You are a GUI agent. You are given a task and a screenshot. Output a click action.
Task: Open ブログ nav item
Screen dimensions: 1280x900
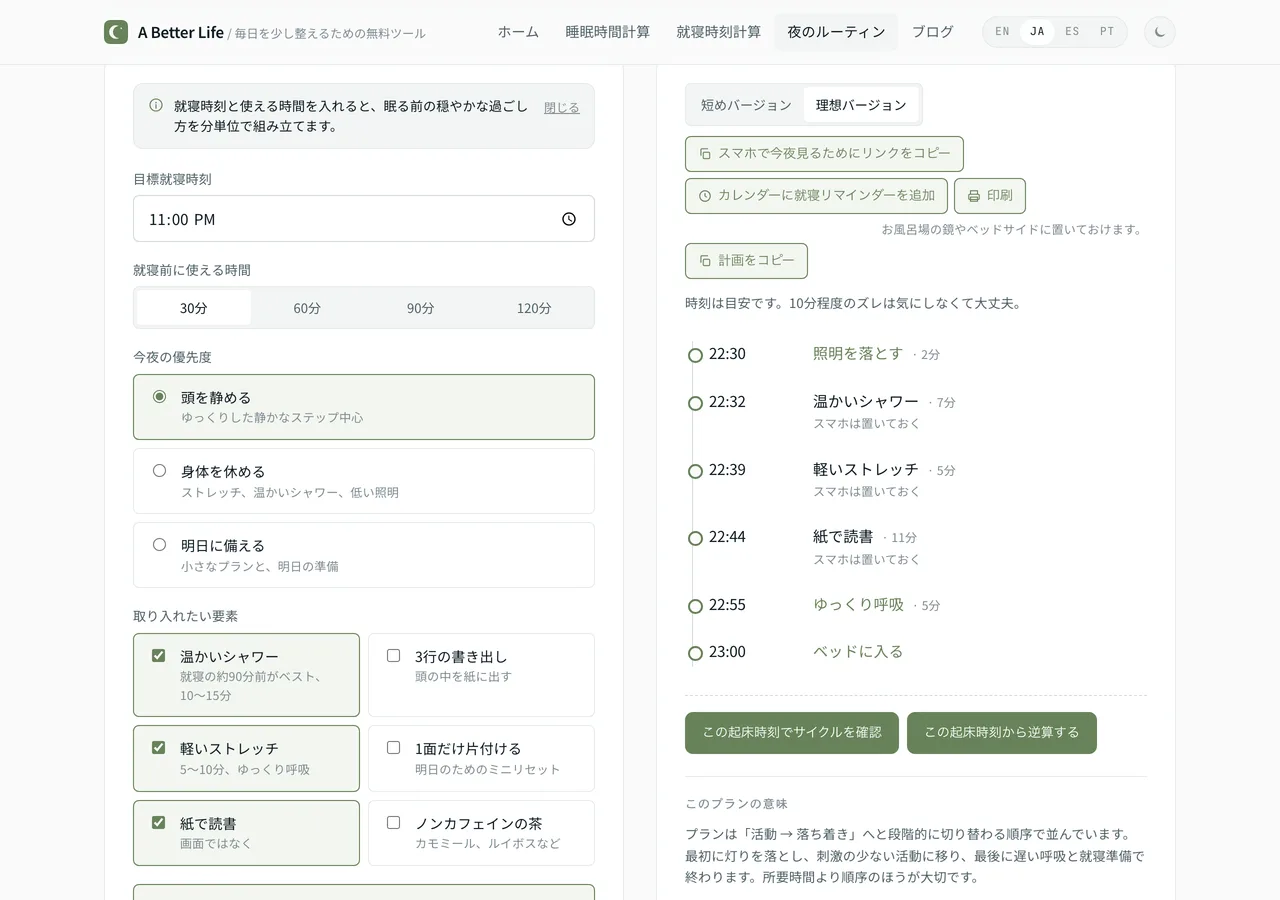point(933,32)
